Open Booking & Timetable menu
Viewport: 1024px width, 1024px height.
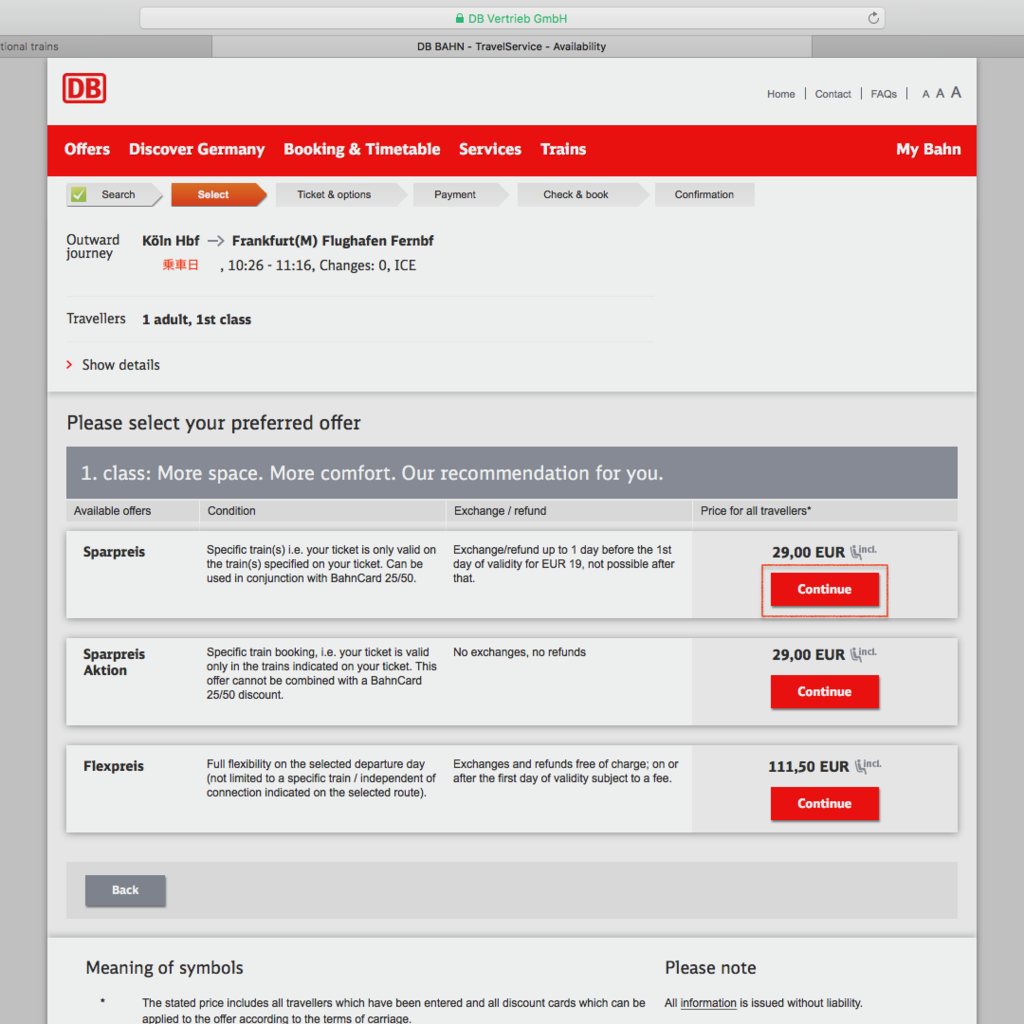click(362, 149)
